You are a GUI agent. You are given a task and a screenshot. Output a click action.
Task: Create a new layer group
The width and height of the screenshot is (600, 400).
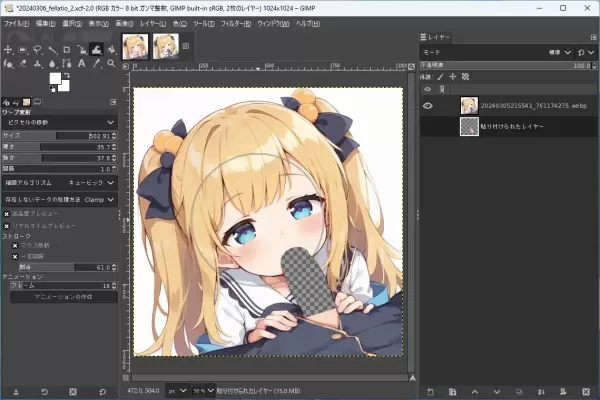pyautogui.click(x=452, y=392)
